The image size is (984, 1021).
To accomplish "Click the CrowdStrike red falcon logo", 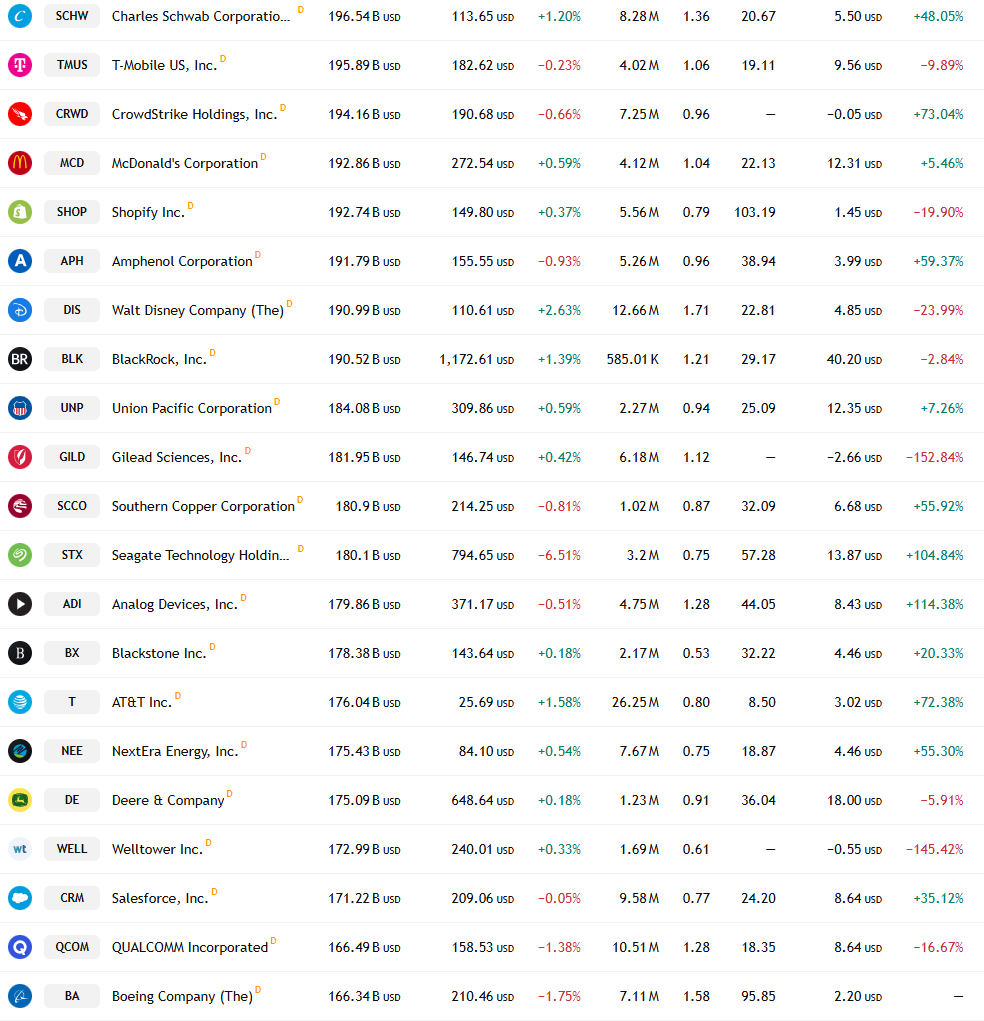I will [x=20, y=114].
